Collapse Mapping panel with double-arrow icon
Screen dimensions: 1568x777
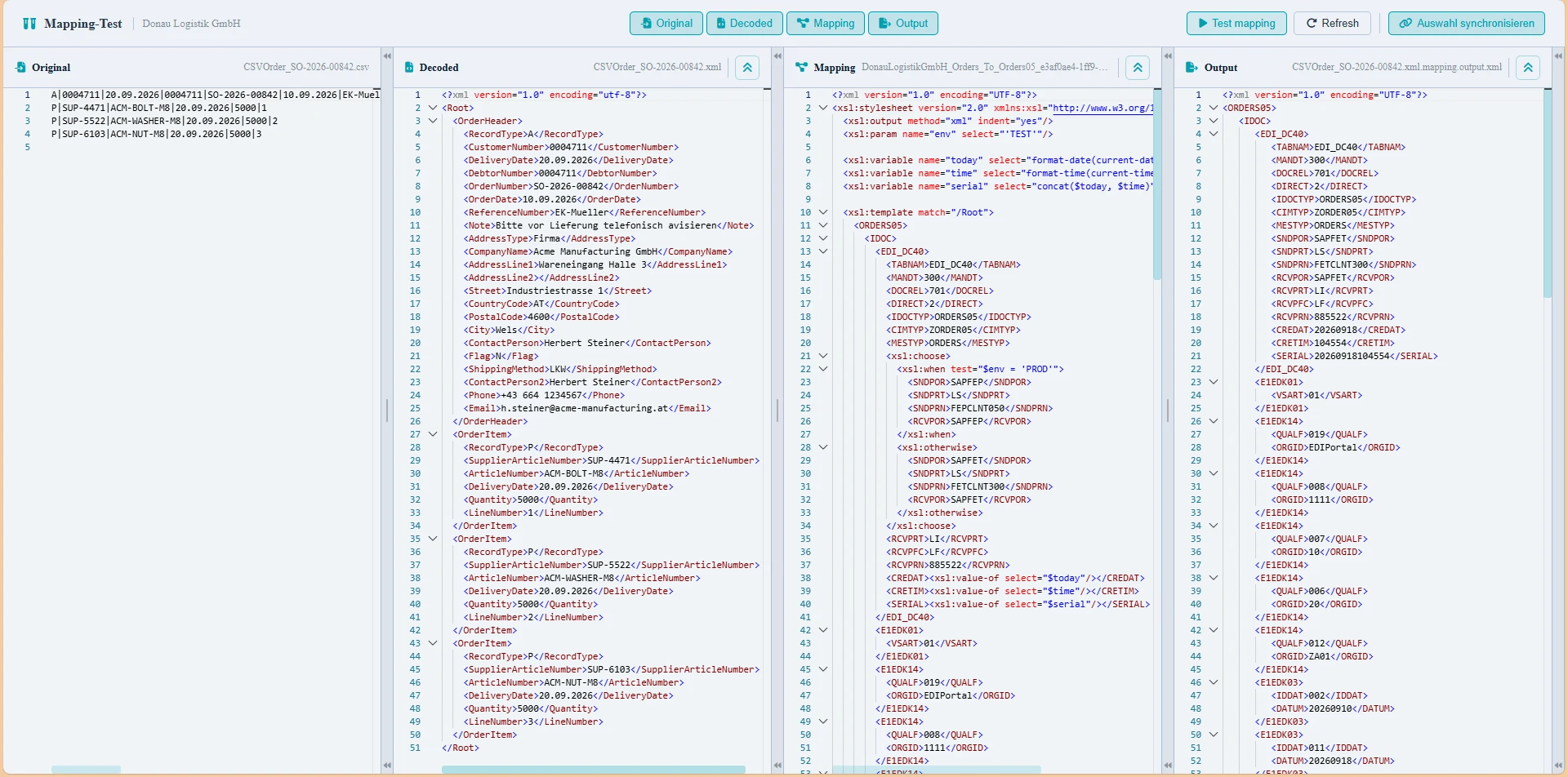pyautogui.click(x=1168, y=56)
